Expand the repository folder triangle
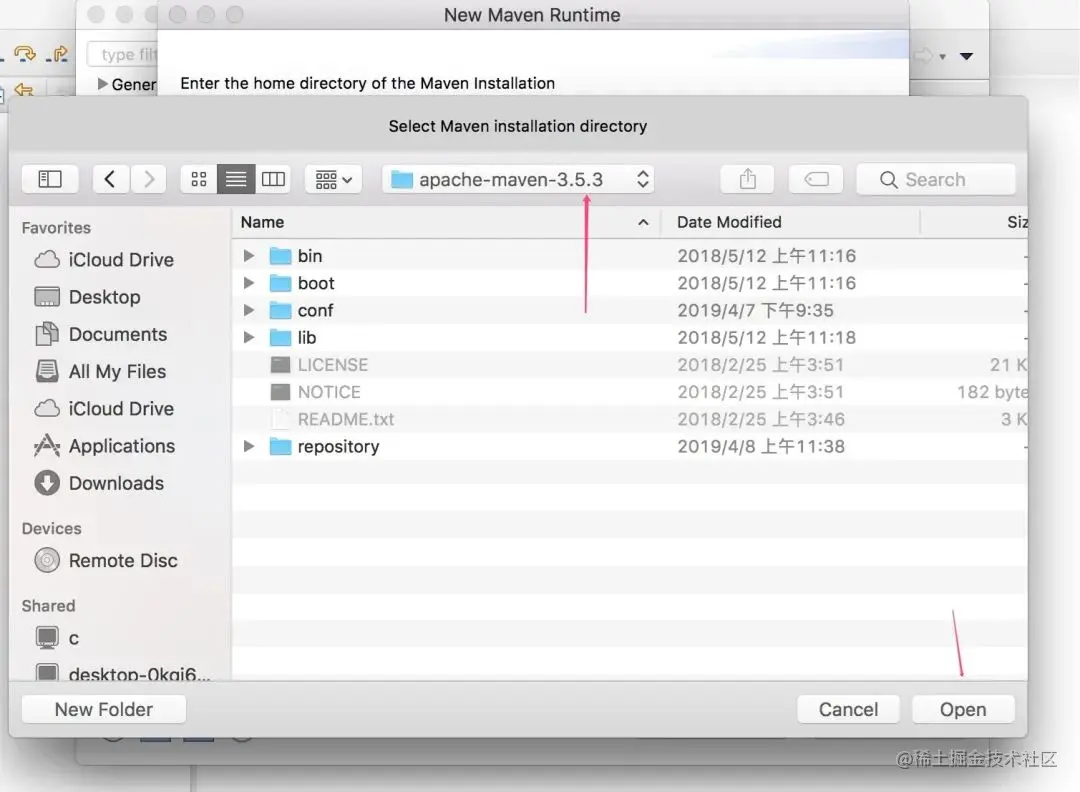This screenshot has width=1080, height=792. [249, 446]
